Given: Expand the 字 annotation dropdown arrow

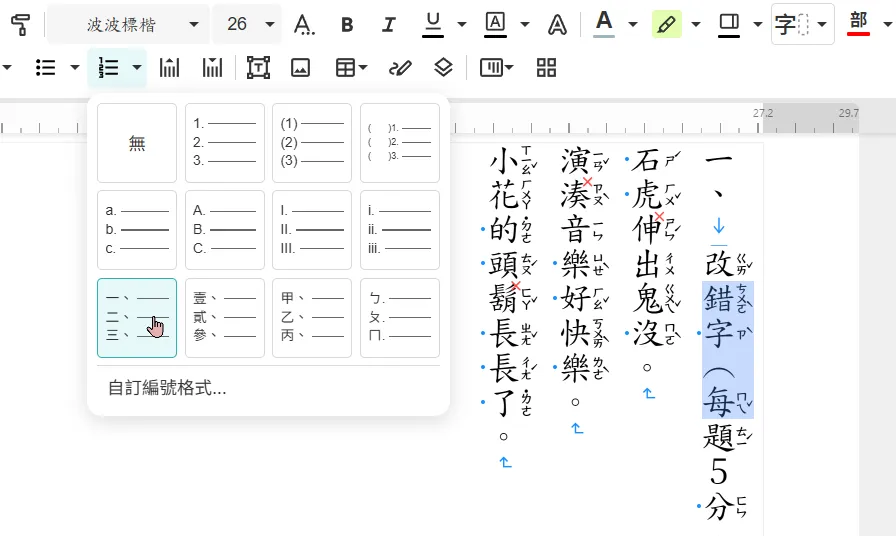Looking at the screenshot, I should coord(822,25).
